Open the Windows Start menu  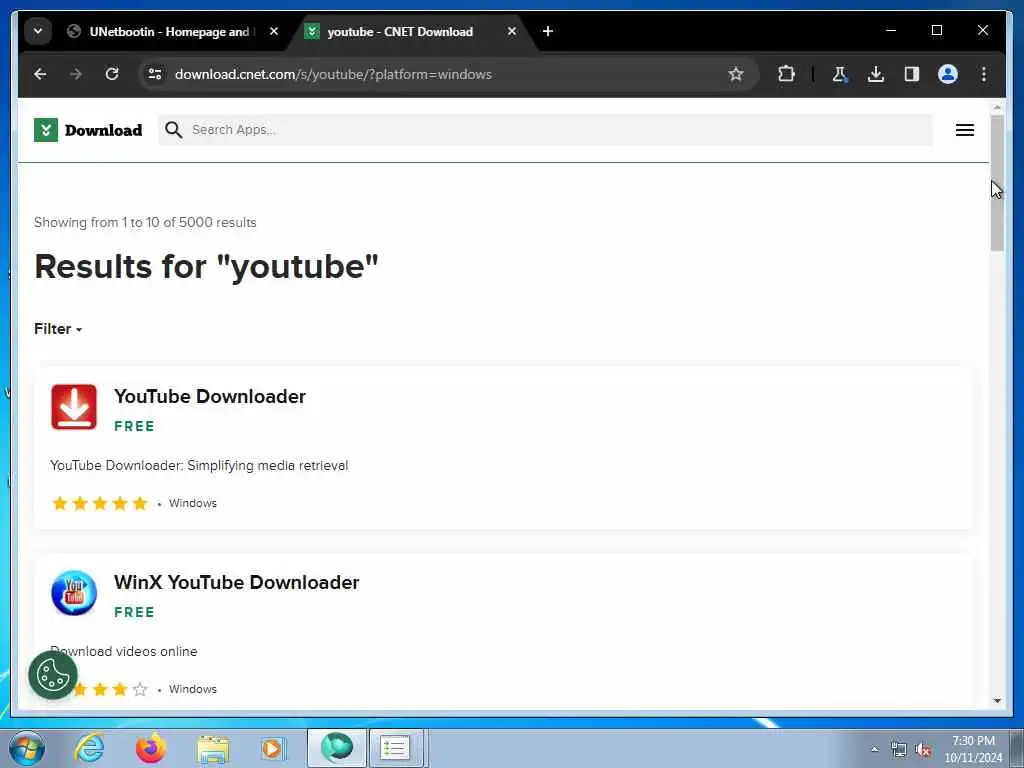[x=27, y=748]
